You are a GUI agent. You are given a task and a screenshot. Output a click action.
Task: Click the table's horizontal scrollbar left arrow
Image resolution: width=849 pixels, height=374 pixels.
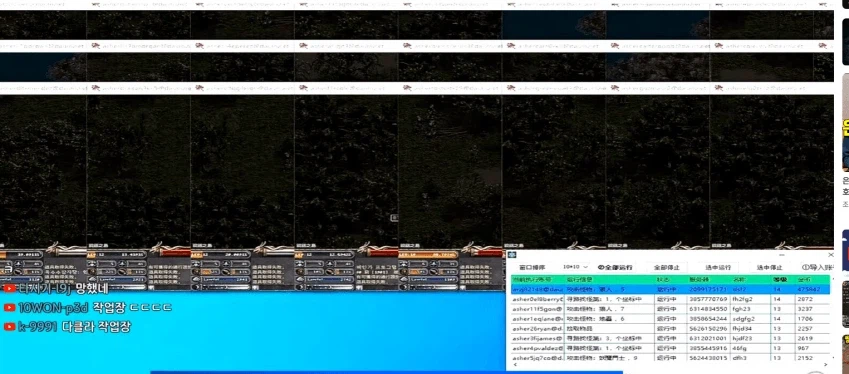(x=514, y=365)
